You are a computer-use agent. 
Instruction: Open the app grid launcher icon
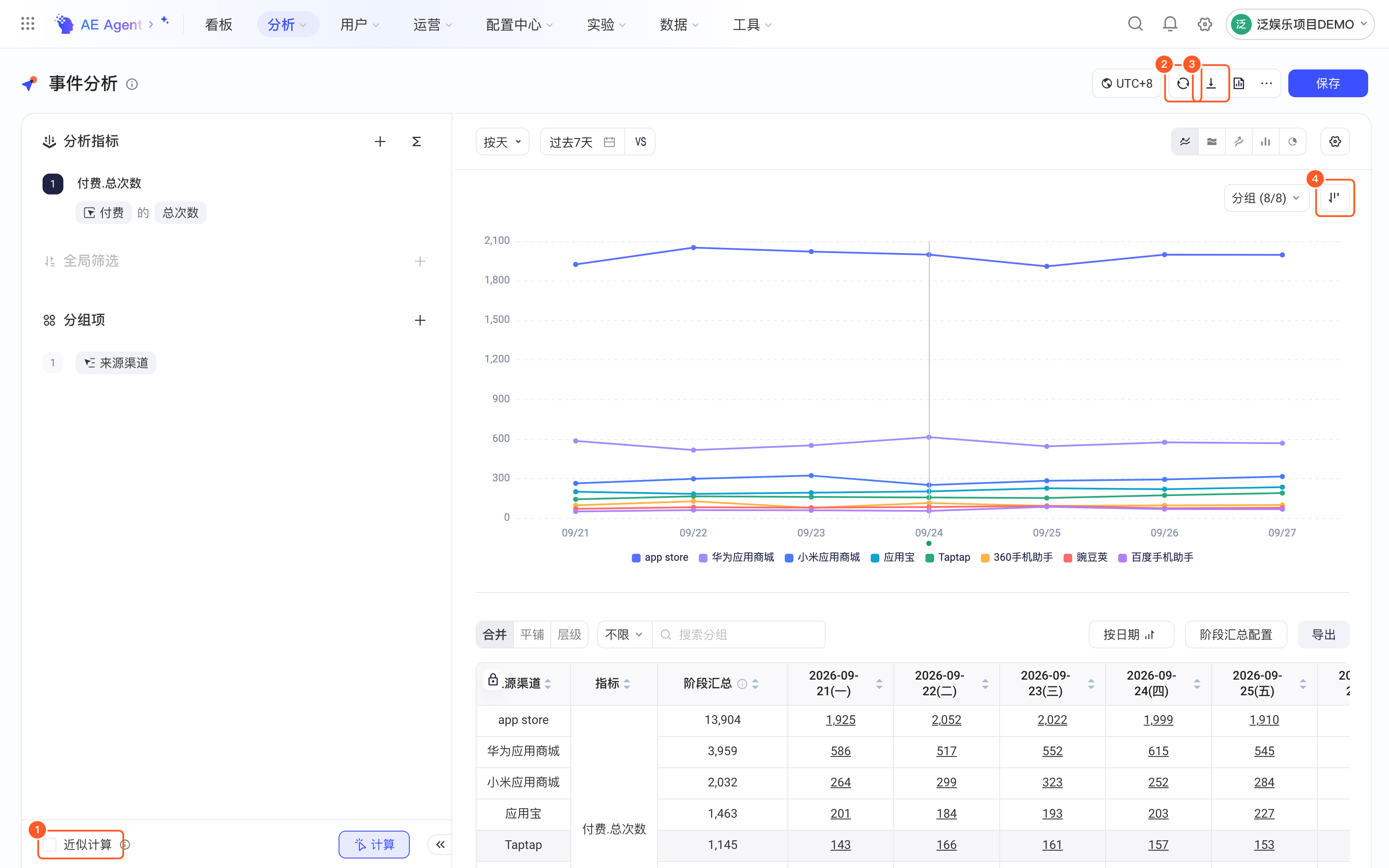pos(27,24)
